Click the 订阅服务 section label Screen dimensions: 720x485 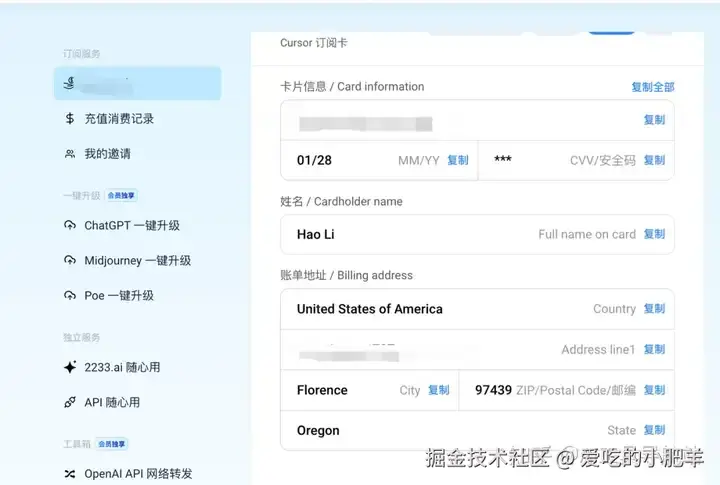point(82,54)
